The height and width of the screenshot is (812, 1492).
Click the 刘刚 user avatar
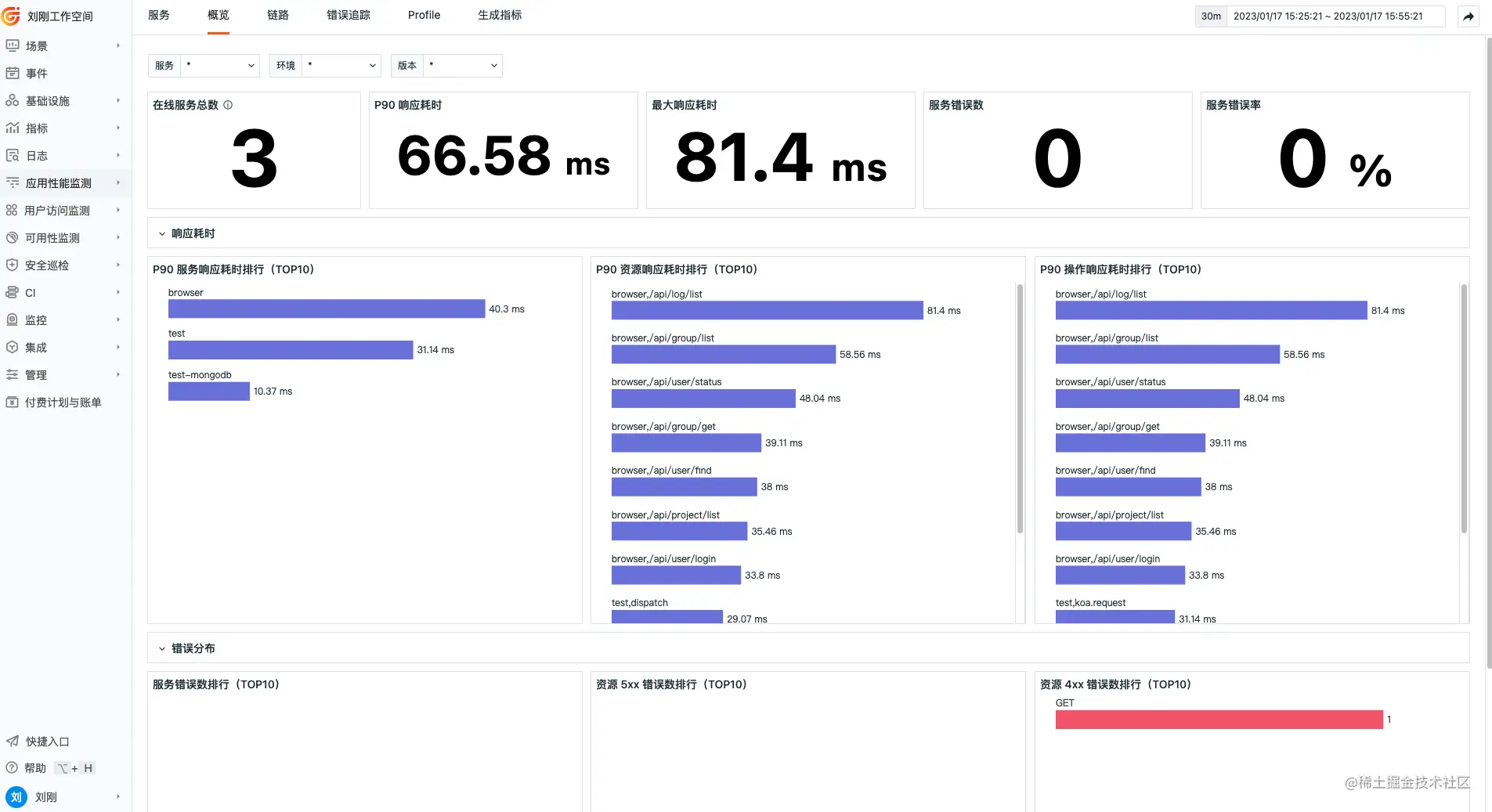16,797
